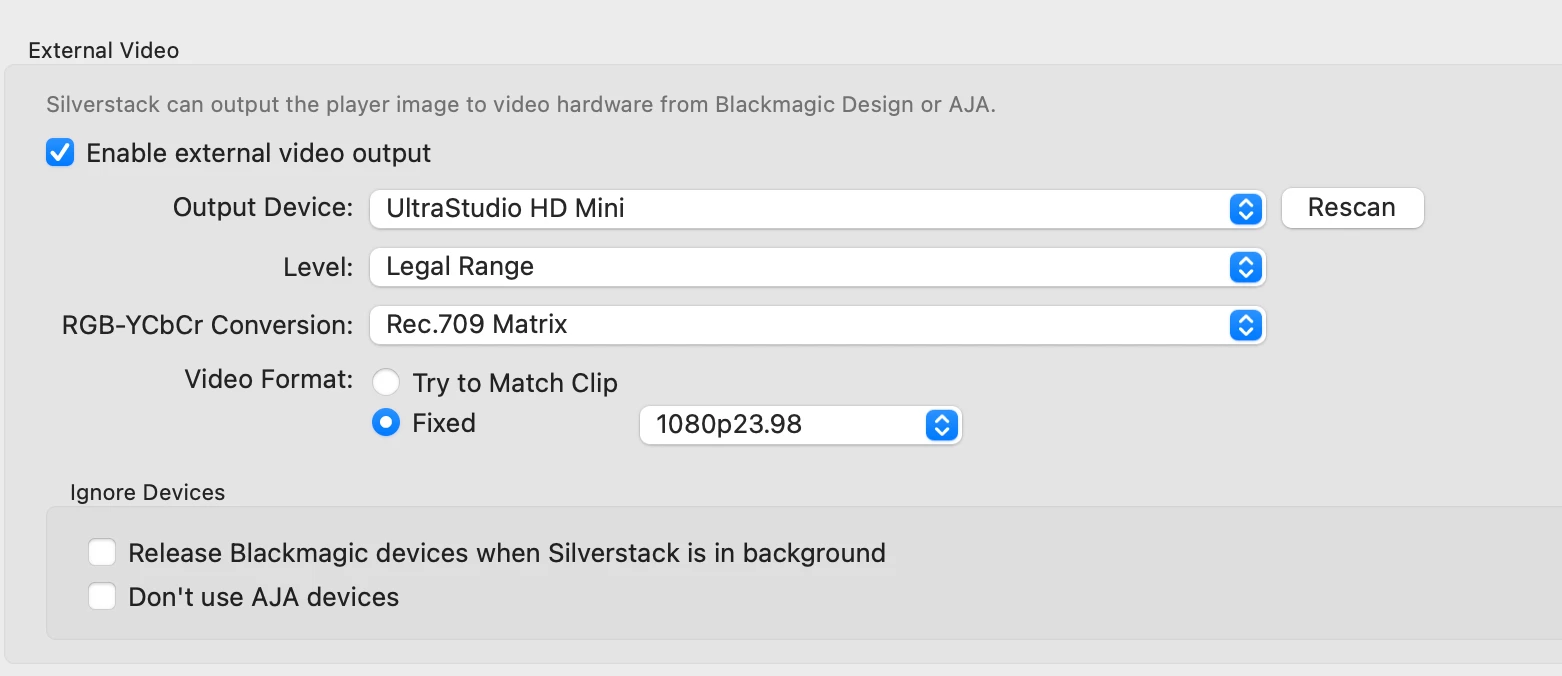Image resolution: width=1562 pixels, height=676 pixels.
Task: Open the RGB-YCbCr Conversion dropdown
Action: [x=800, y=325]
